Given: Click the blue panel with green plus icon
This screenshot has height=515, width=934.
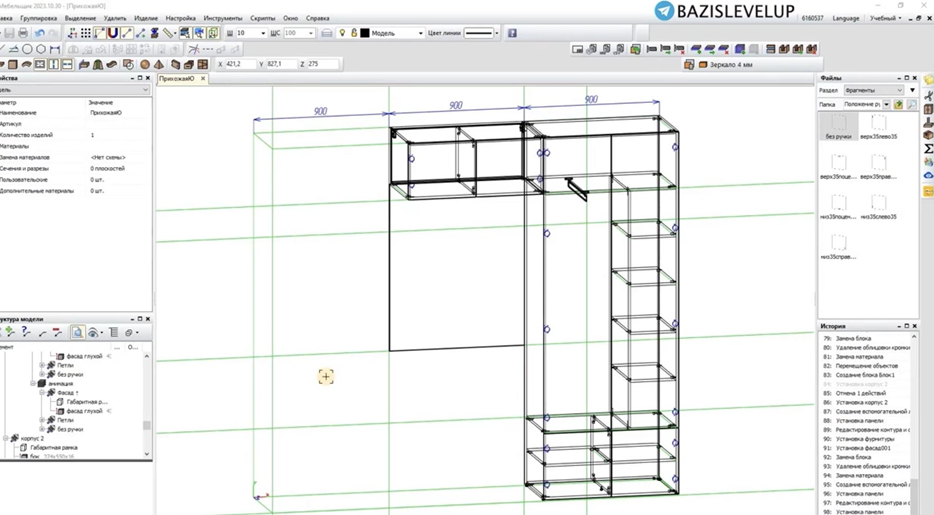Looking at the screenshot, I should tap(740, 49).
